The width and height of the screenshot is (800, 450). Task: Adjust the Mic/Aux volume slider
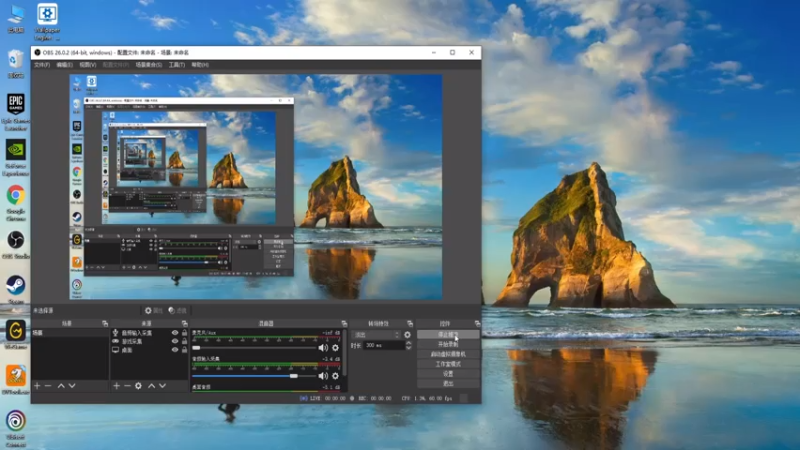[254, 347]
